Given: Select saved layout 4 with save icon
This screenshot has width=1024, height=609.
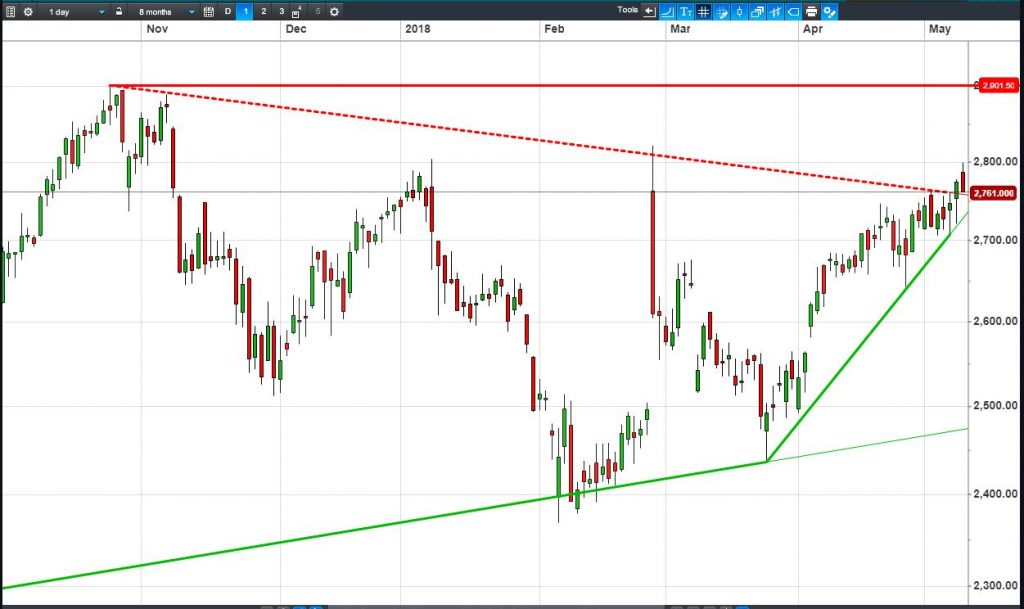Looking at the screenshot, I should tap(296, 12).
